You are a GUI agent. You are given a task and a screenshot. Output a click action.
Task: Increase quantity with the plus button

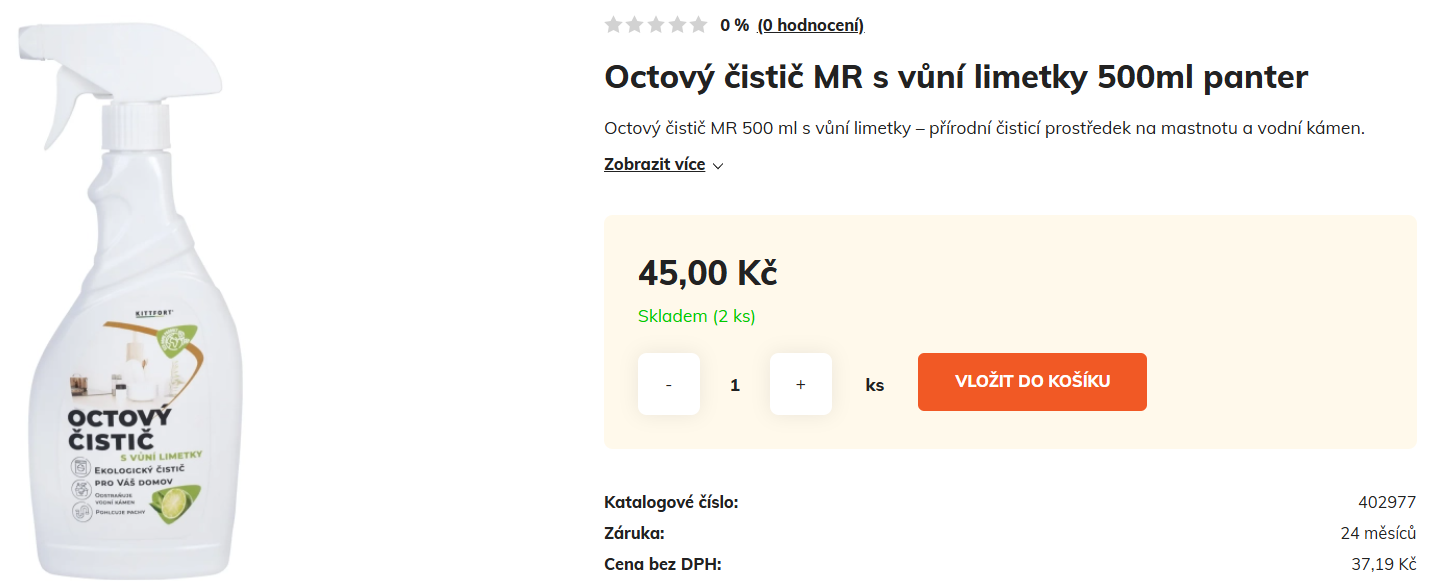[800, 384]
